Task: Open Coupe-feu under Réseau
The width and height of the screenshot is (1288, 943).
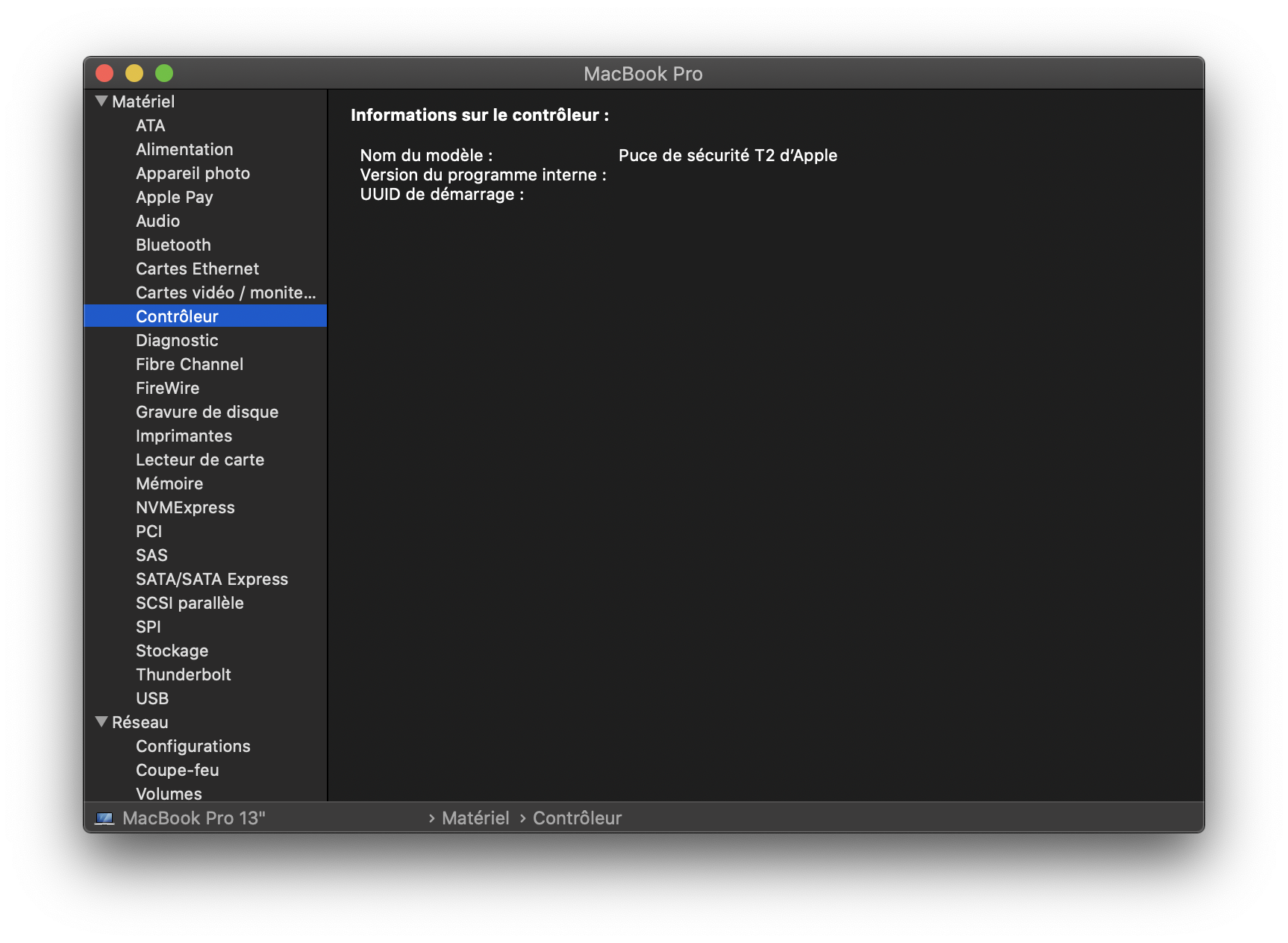Action: coord(177,770)
